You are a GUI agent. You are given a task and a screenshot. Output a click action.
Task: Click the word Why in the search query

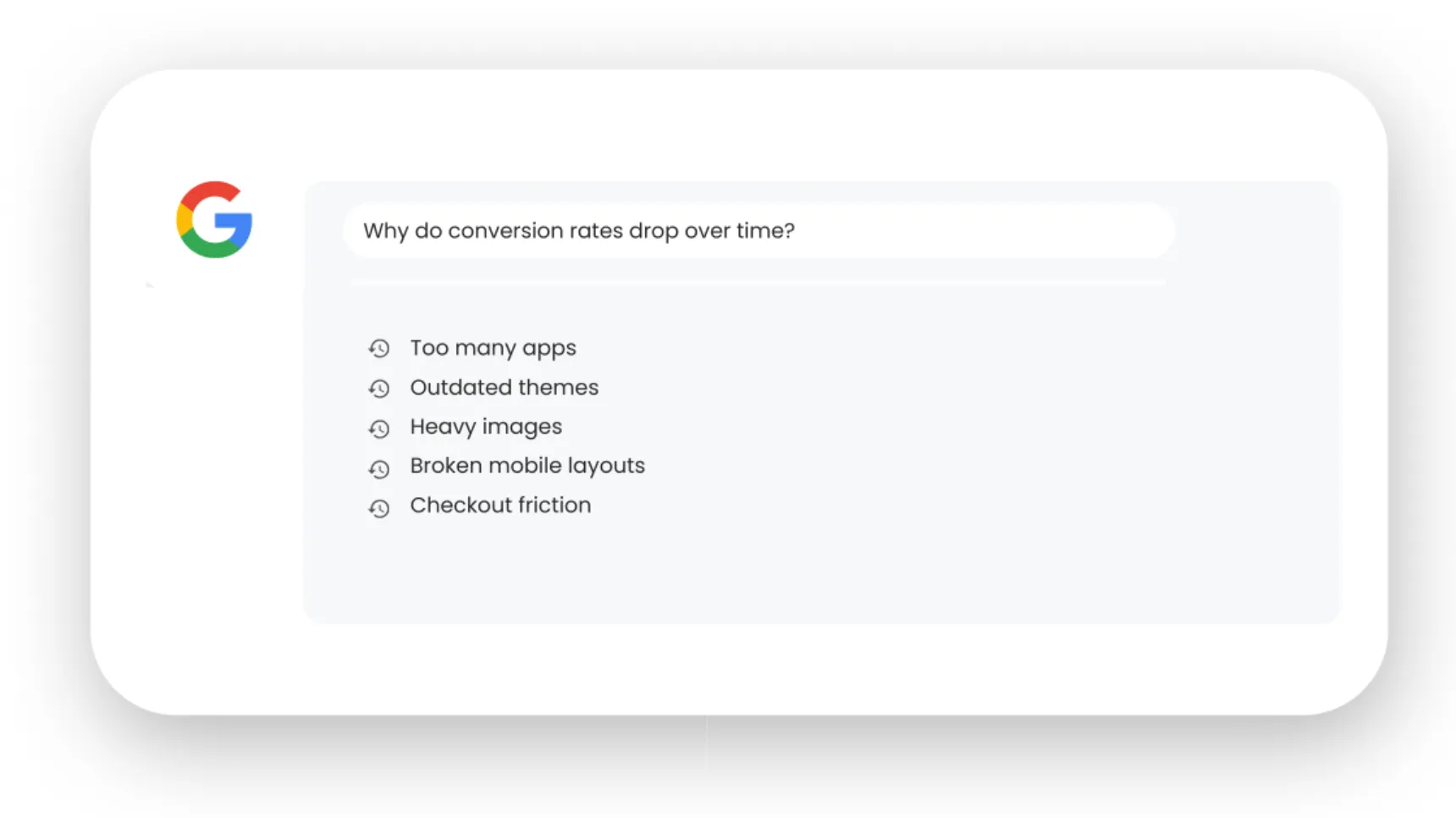point(385,231)
